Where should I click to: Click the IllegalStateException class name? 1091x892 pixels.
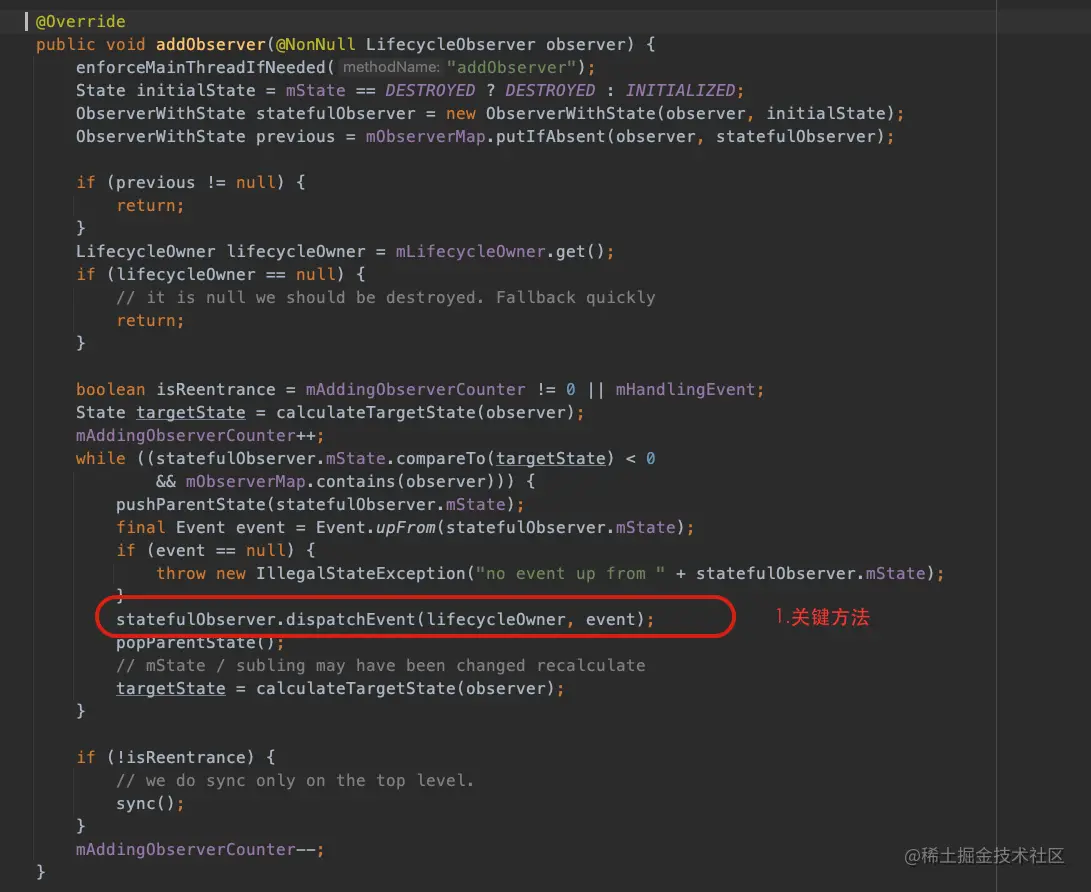pos(360,573)
